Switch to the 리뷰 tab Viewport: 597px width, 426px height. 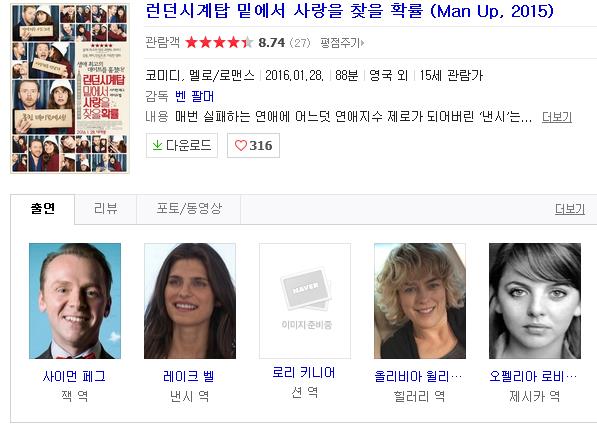105,209
